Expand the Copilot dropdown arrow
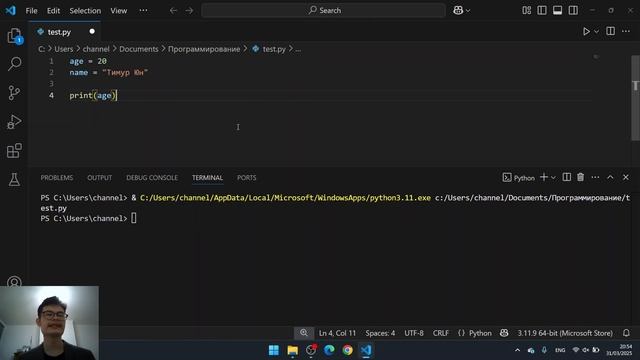This screenshot has width=640, height=360. click(x=468, y=11)
